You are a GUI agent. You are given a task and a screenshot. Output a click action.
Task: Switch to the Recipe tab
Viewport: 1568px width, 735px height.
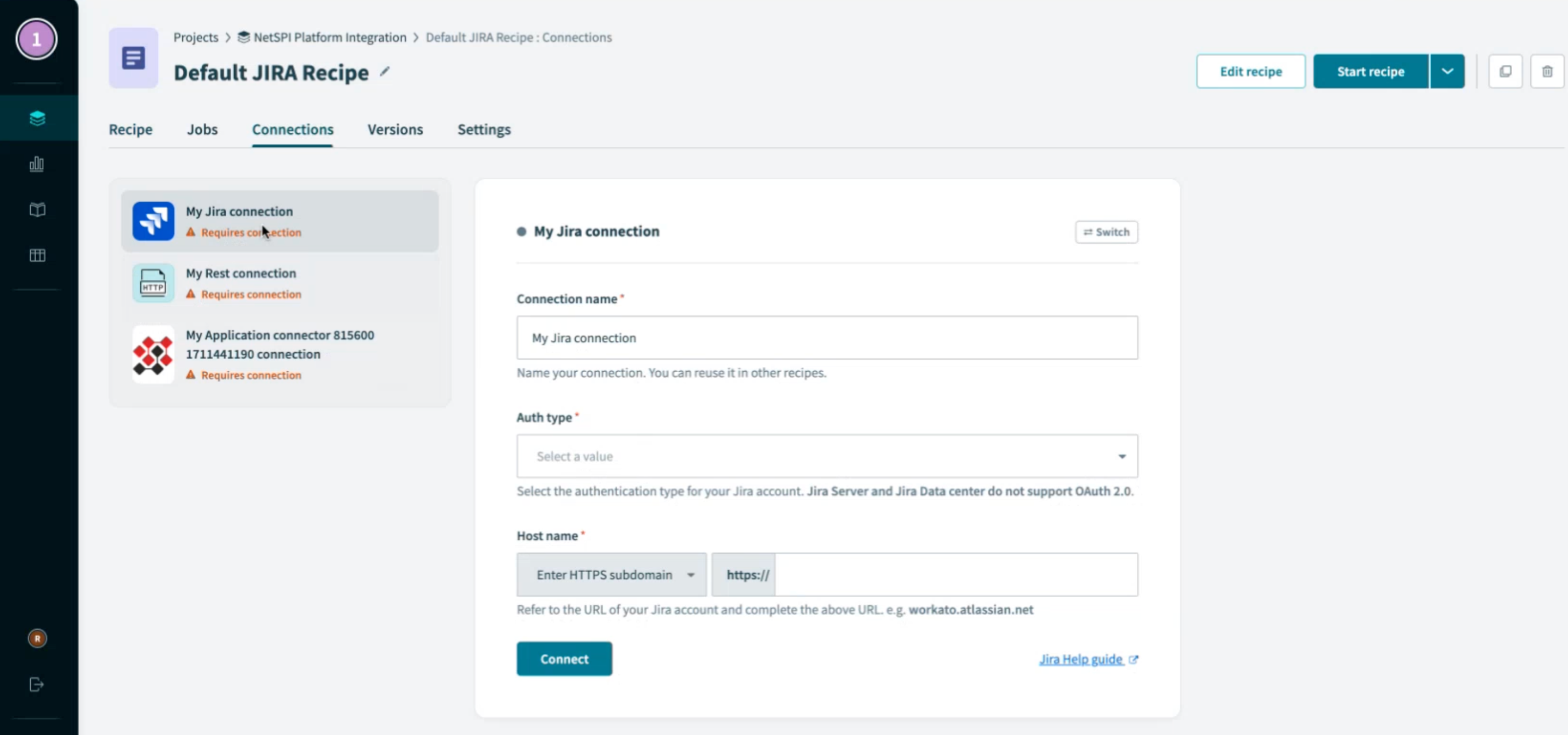[x=131, y=130]
